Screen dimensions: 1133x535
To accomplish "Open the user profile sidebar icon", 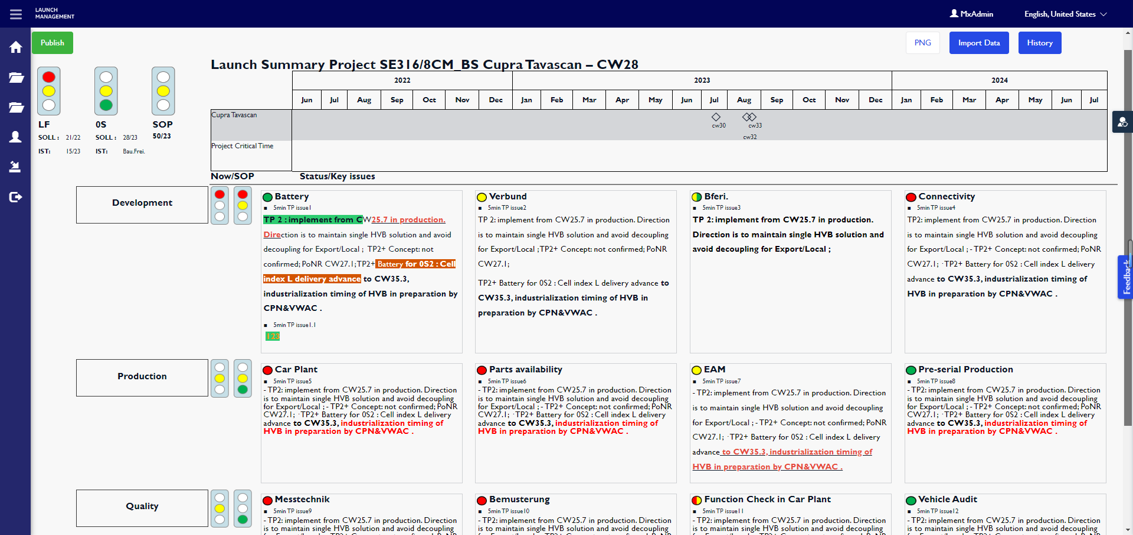I will 15,137.
